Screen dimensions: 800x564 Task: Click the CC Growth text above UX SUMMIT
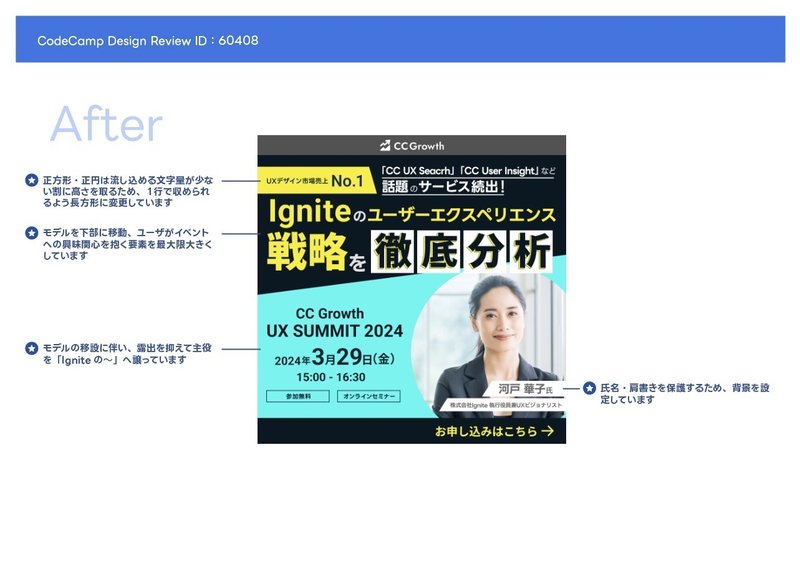(330, 313)
